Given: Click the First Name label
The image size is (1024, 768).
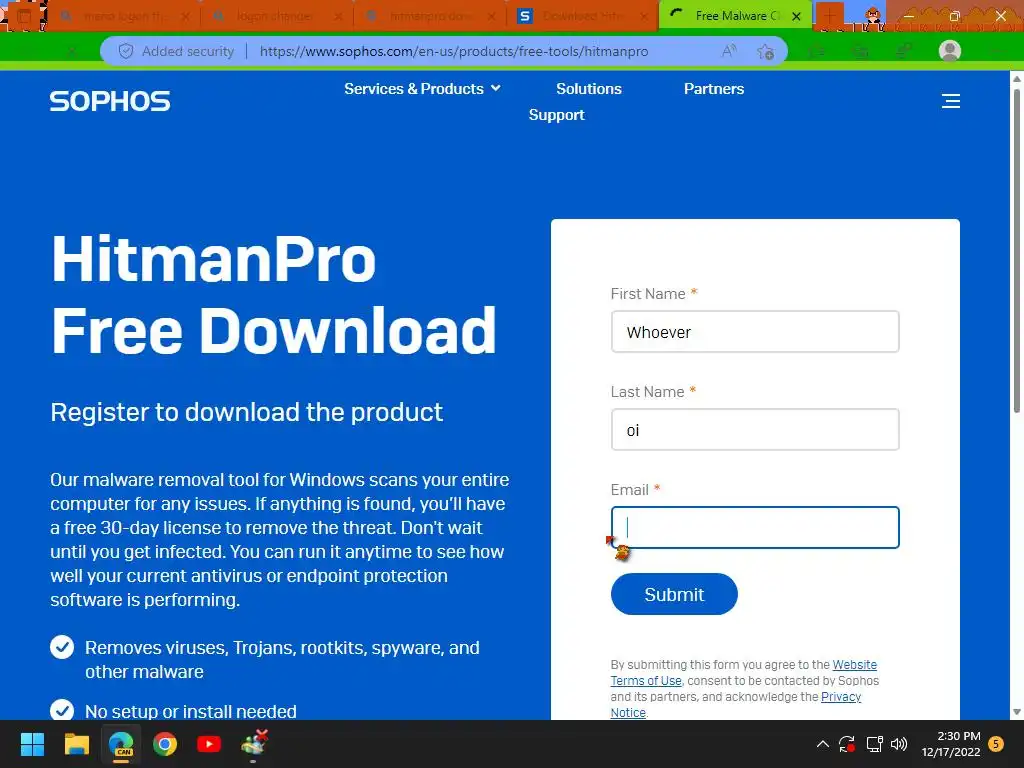Looking at the screenshot, I should pos(648,294).
